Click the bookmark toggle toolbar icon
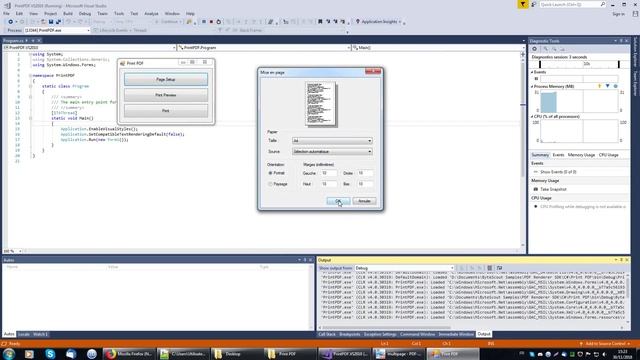This screenshot has height=360, width=640. (320, 22)
